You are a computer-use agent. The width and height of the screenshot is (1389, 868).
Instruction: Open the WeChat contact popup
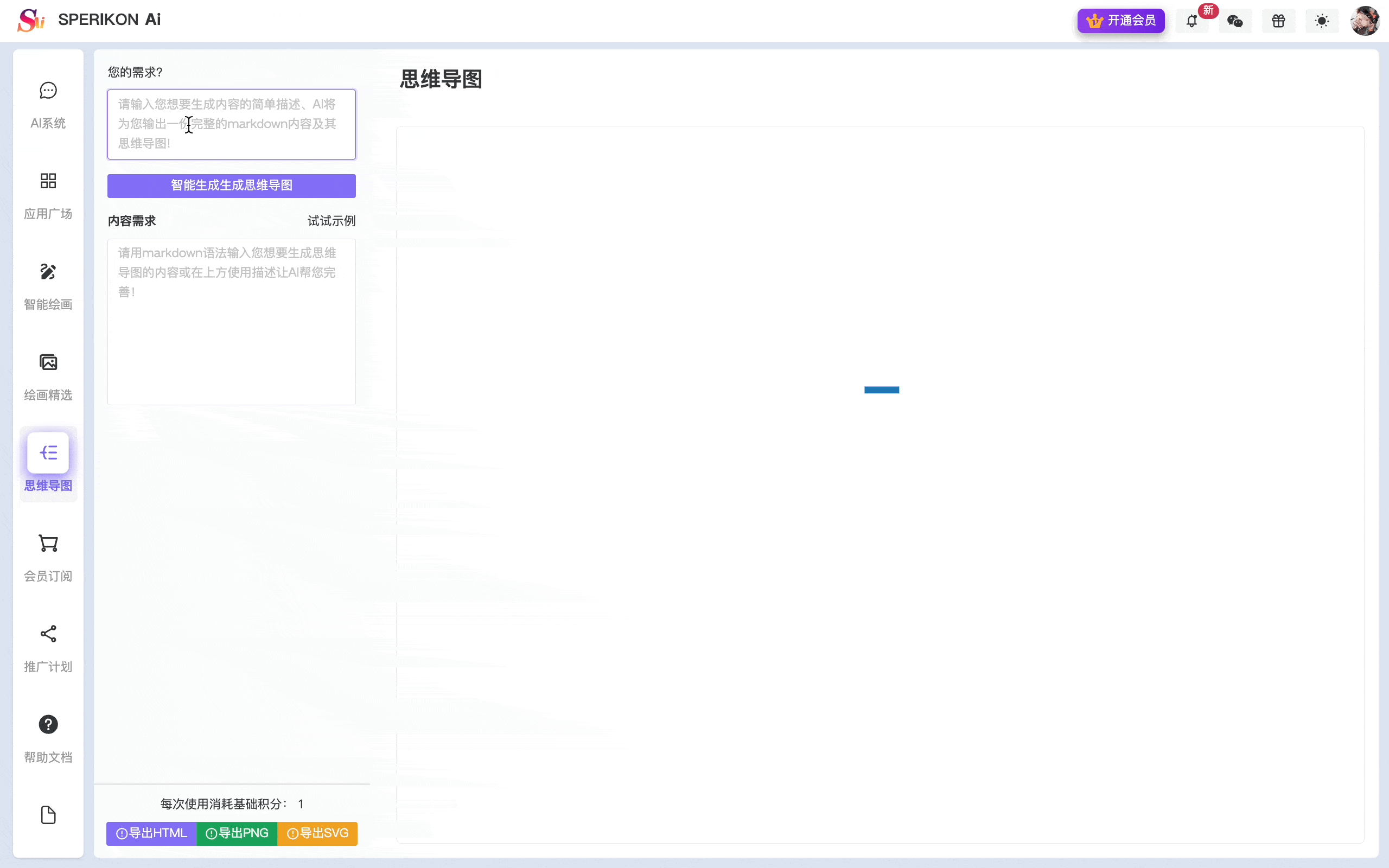click(1235, 20)
